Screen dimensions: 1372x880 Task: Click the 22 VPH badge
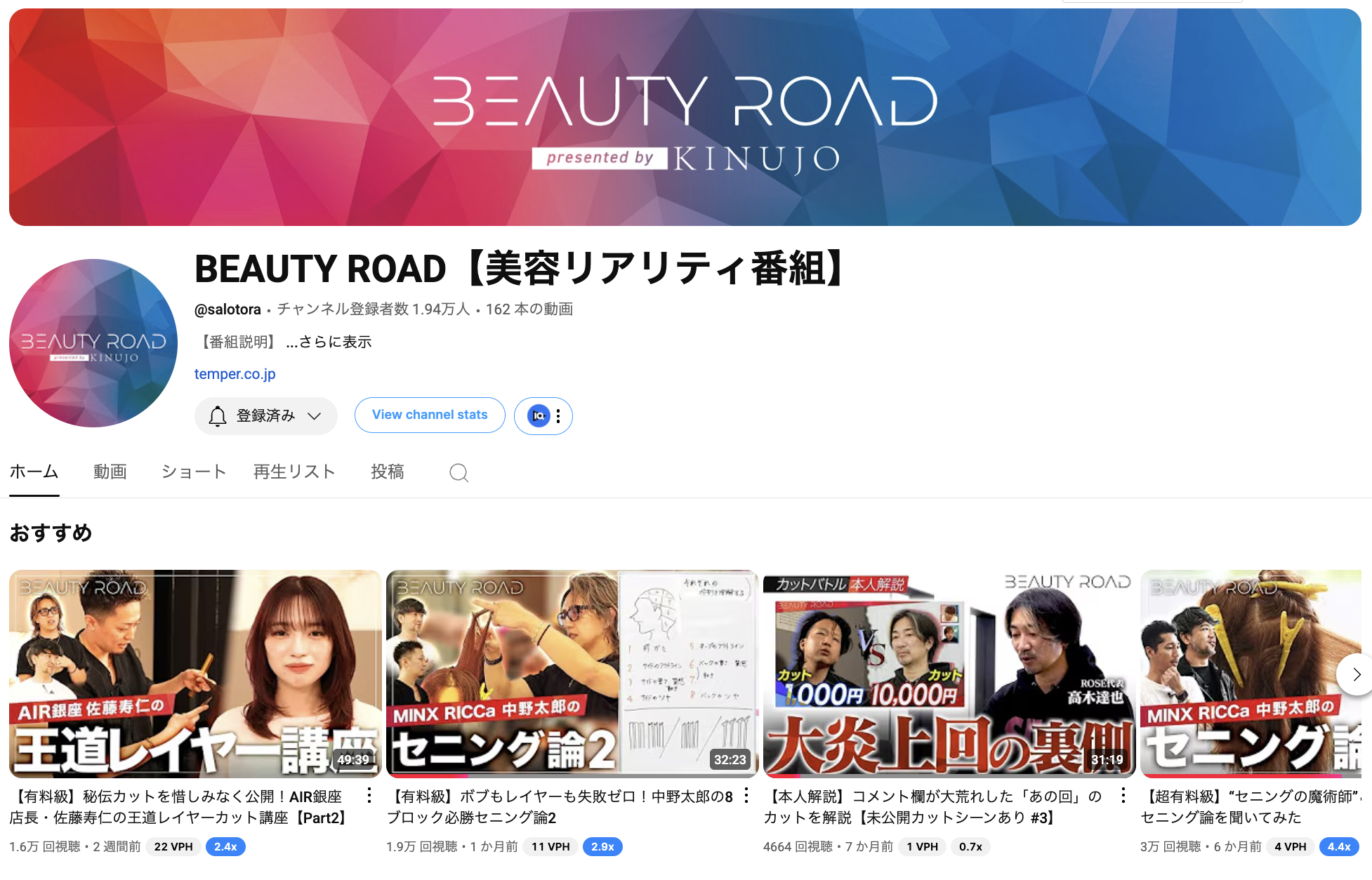(x=173, y=847)
